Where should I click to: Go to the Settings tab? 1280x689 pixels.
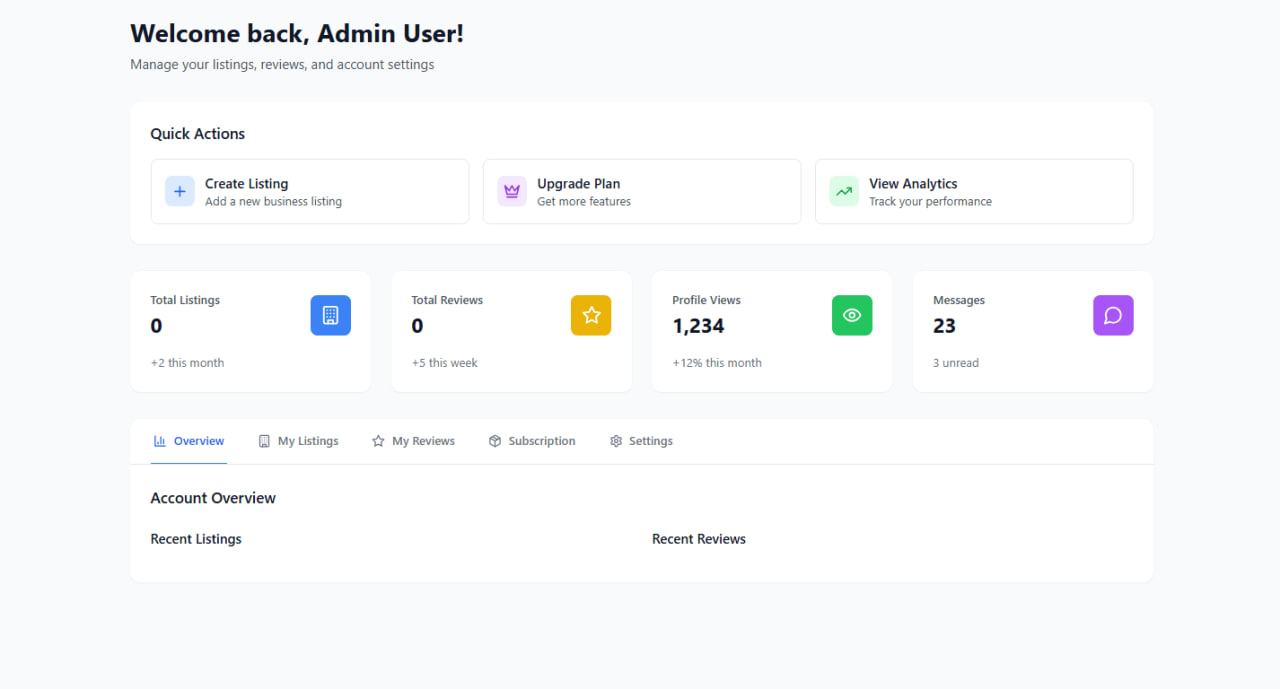(641, 441)
